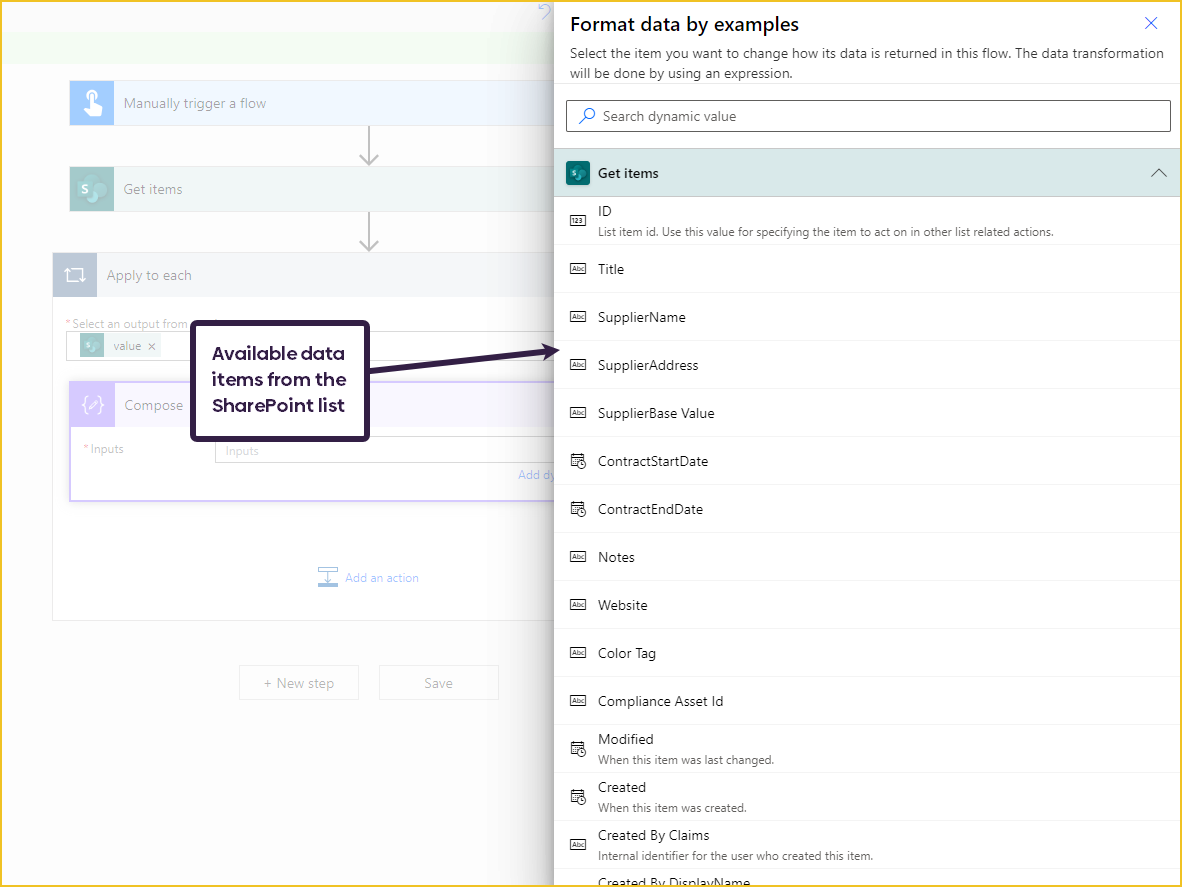Click the ContractEndDate calendar icon
Screen dimensions: 1182x887
click(578, 509)
